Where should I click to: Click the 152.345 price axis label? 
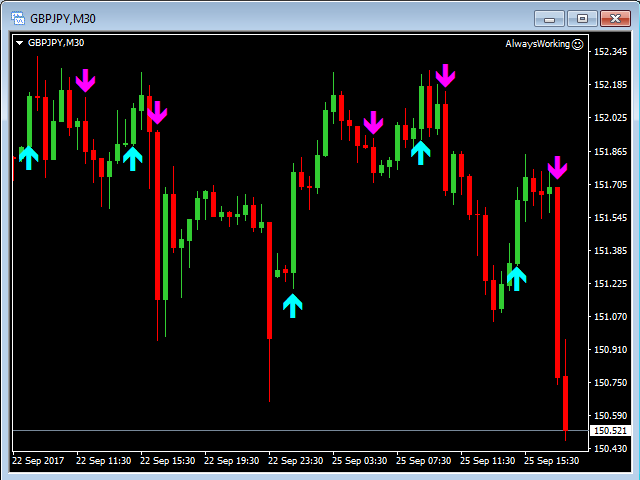coord(610,52)
